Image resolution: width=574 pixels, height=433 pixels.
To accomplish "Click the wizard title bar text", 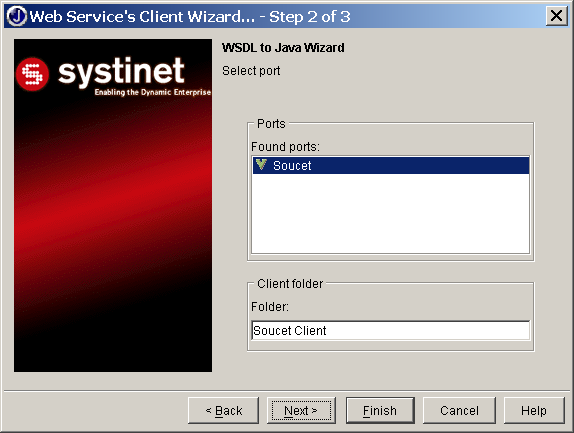I will tap(190, 16).
